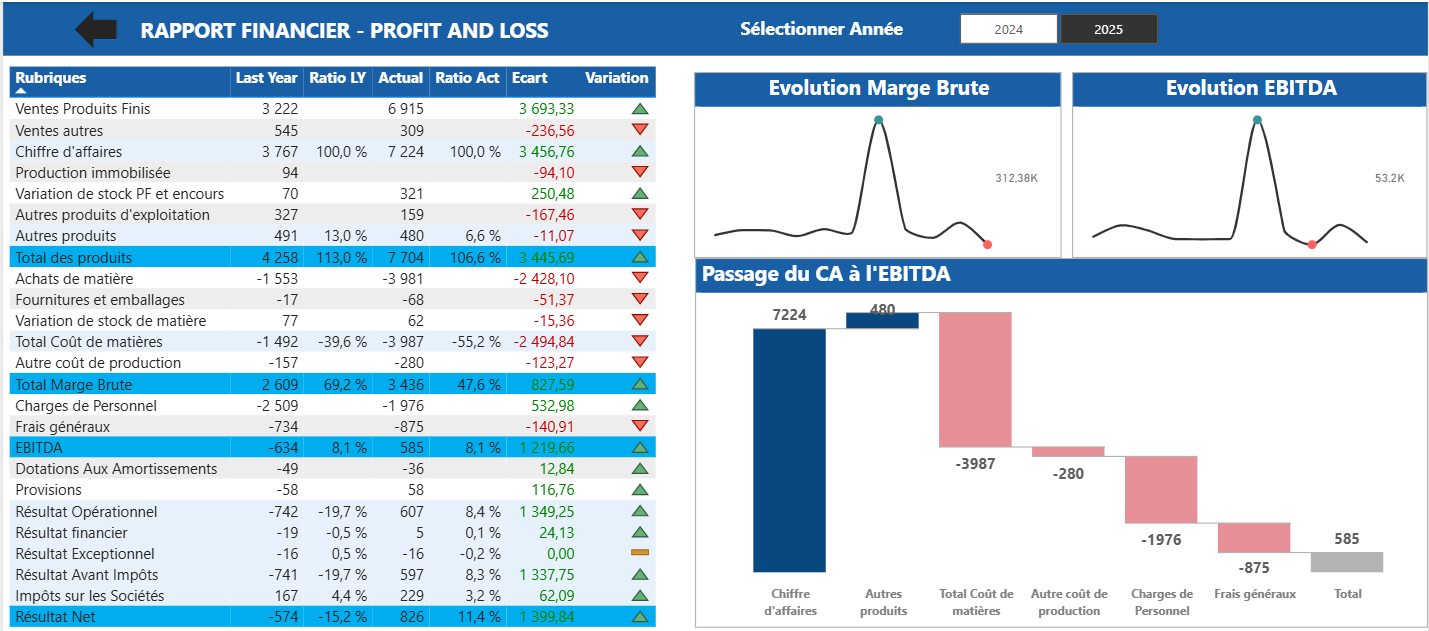Click green triangle for Charges de Personnel
Screen dimensions: 1429x631
coord(640,405)
